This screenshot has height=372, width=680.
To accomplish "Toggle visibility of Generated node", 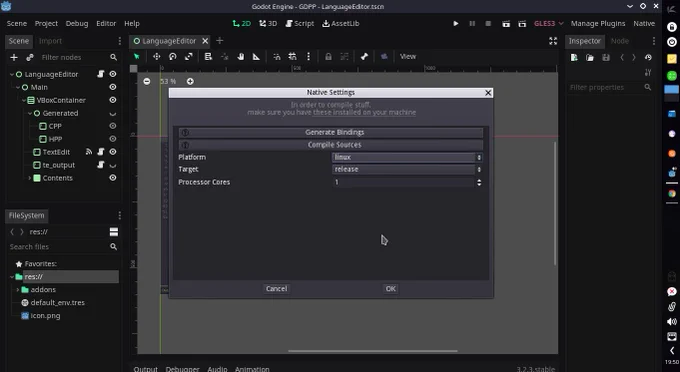I will pyautogui.click(x=113, y=114).
